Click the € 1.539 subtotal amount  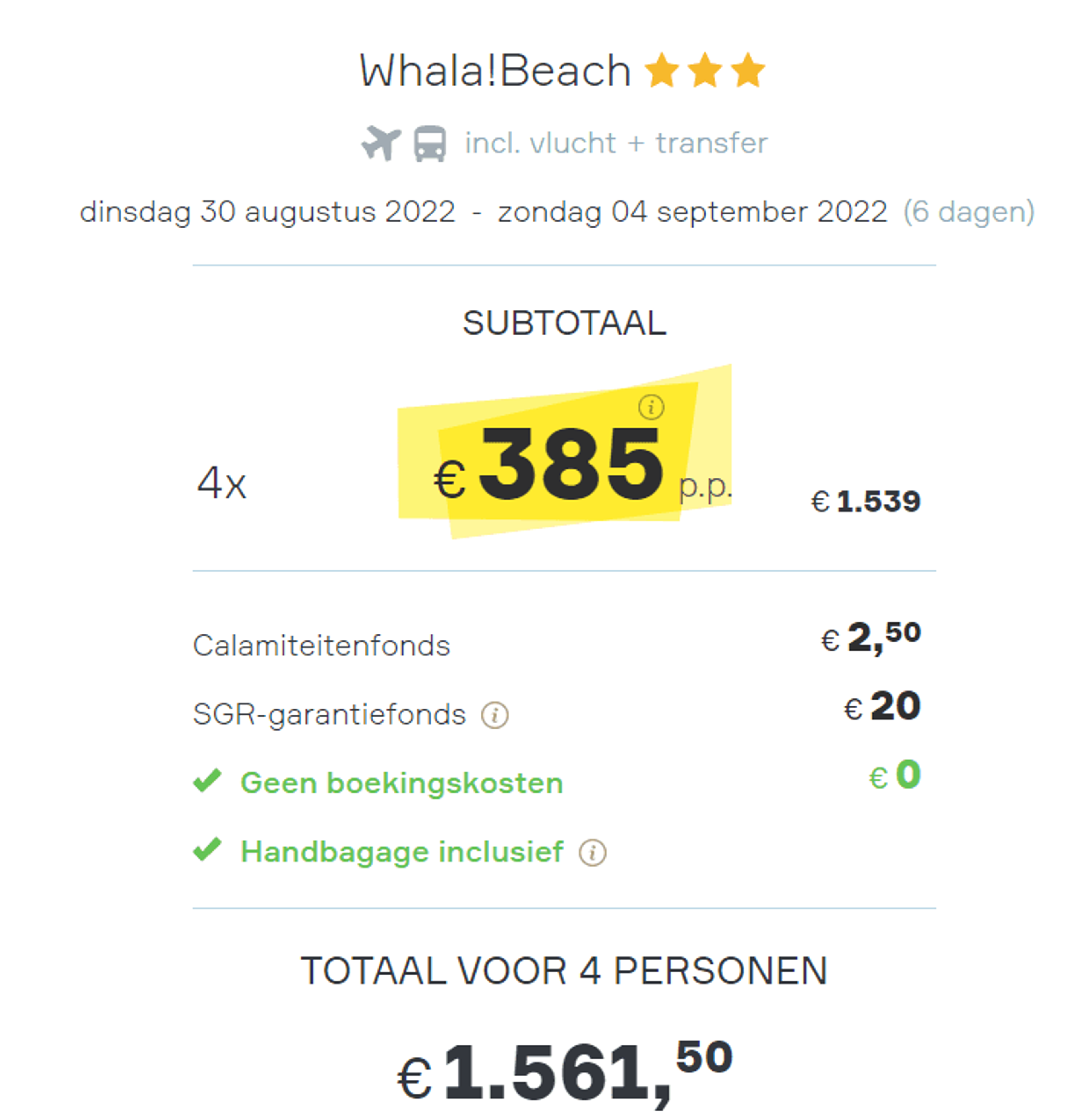865,502
